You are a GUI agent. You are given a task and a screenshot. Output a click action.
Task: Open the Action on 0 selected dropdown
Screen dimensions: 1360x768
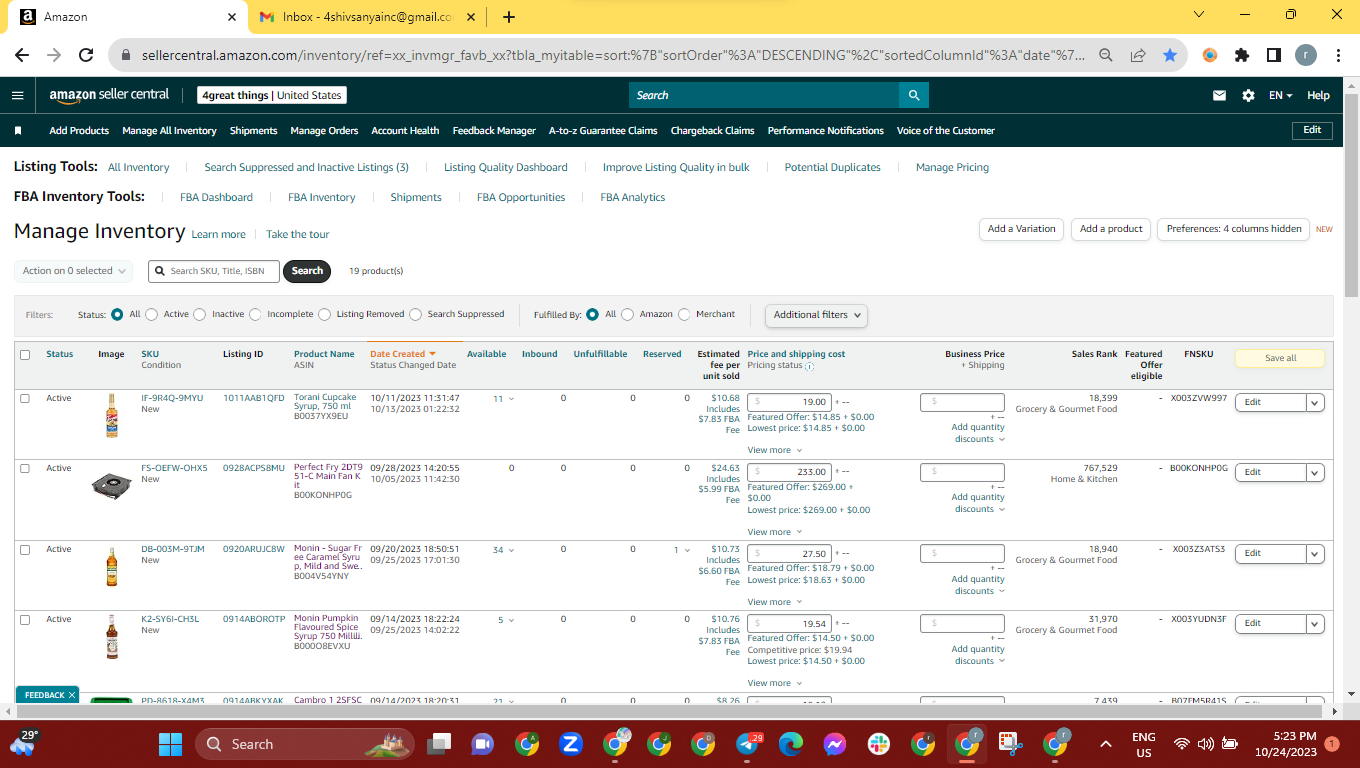(74, 271)
